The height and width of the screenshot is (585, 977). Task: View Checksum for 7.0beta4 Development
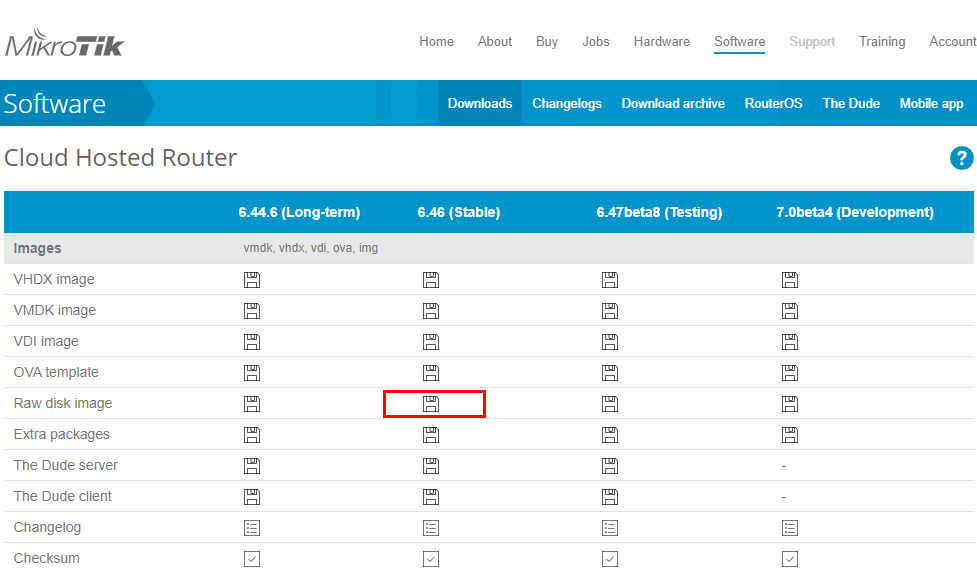coord(789,559)
